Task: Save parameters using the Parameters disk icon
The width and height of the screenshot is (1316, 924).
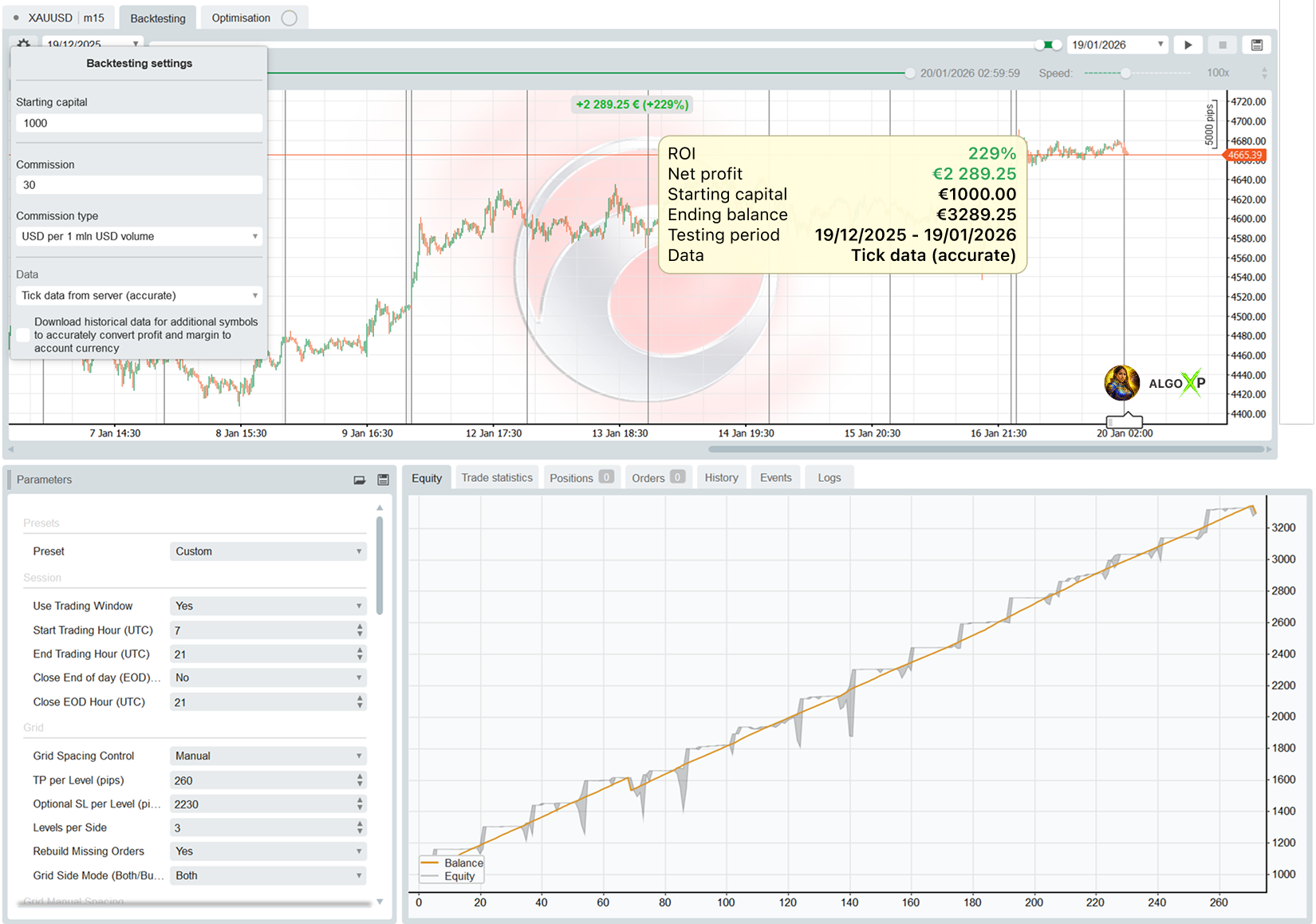Action: 383,480
